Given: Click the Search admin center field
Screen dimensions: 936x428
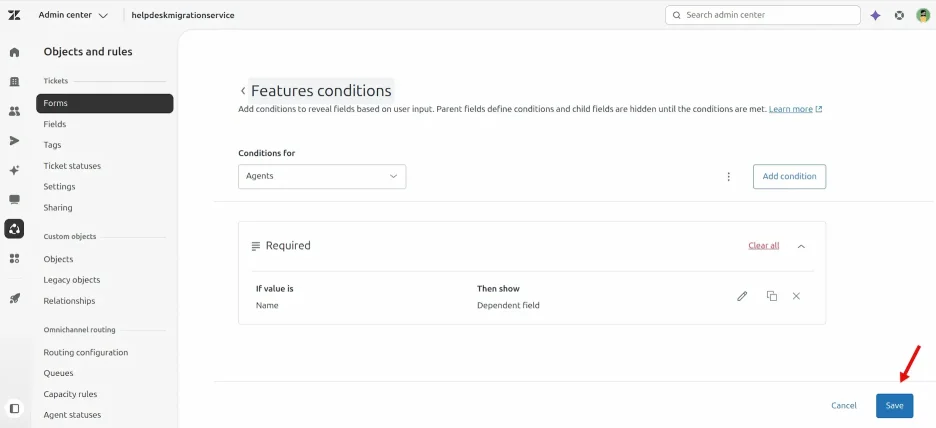Looking at the screenshot, I should click(762, 16).
